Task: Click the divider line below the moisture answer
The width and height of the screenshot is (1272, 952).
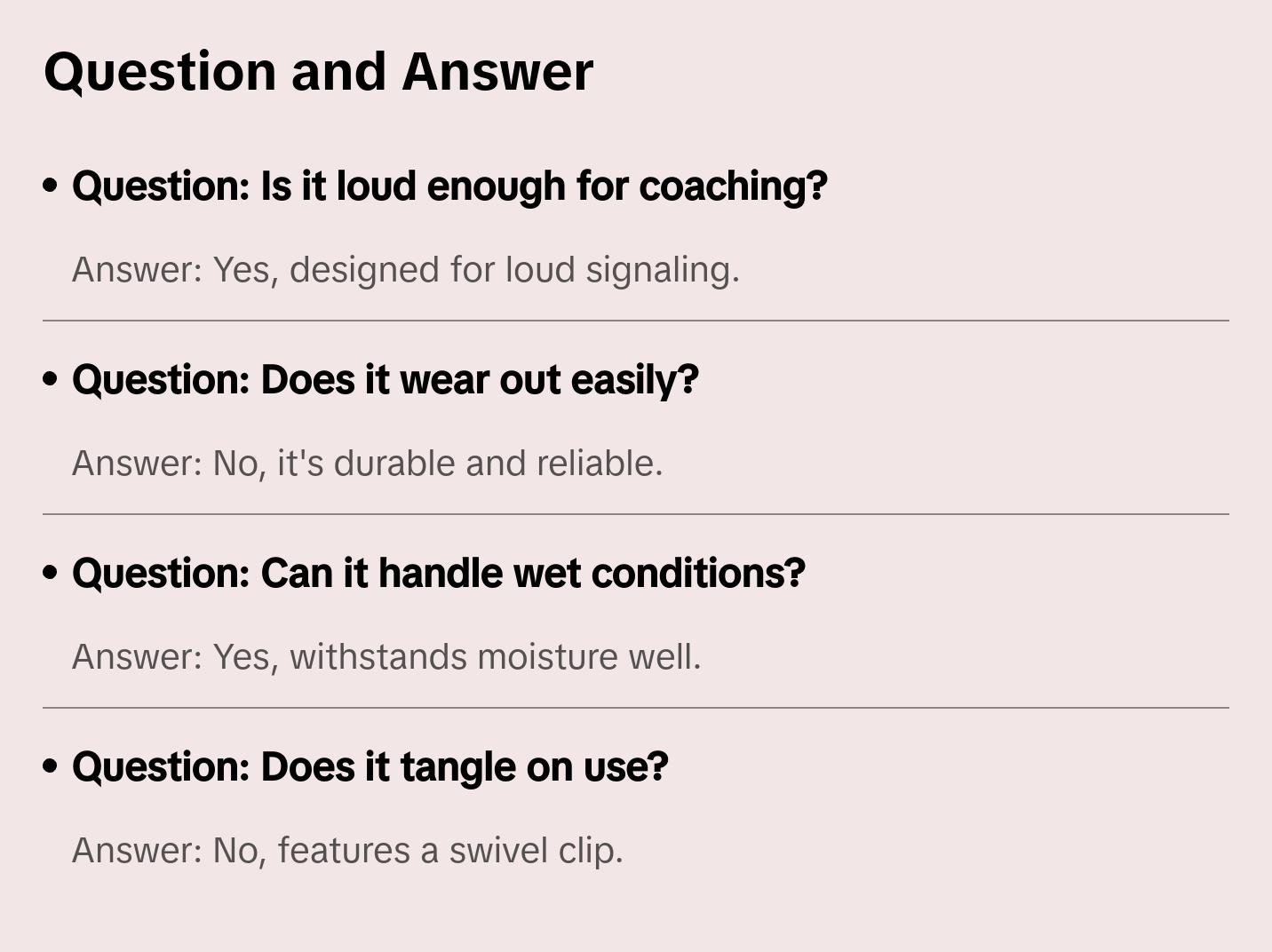Action: tap(636, 708)
